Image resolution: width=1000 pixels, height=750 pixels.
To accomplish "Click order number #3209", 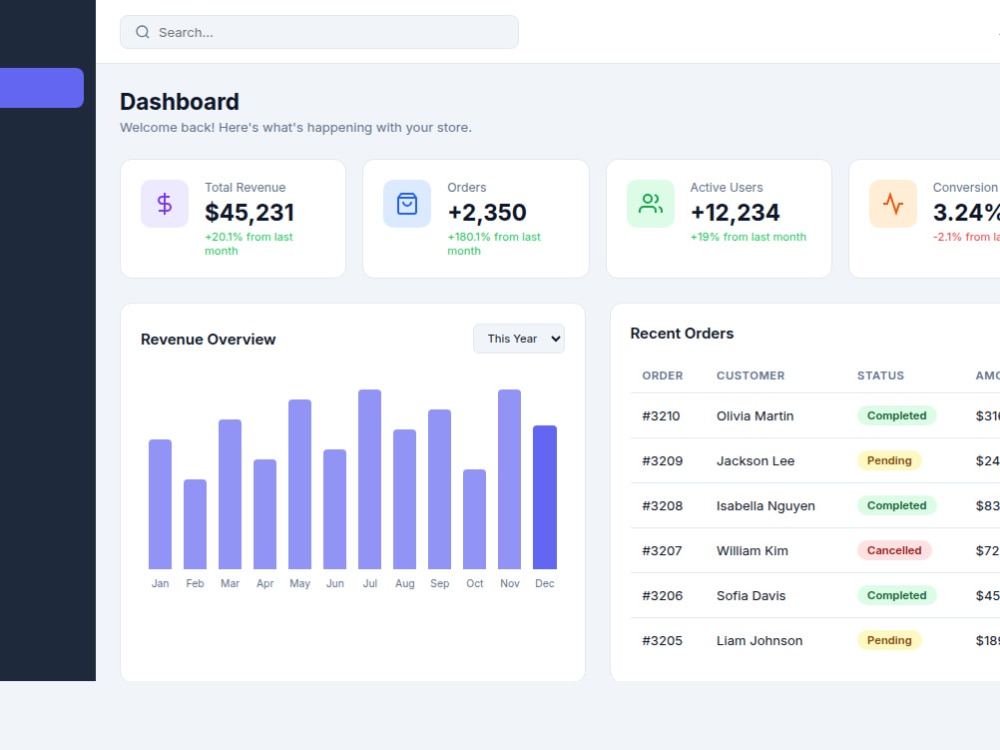I will click(662, 460).
